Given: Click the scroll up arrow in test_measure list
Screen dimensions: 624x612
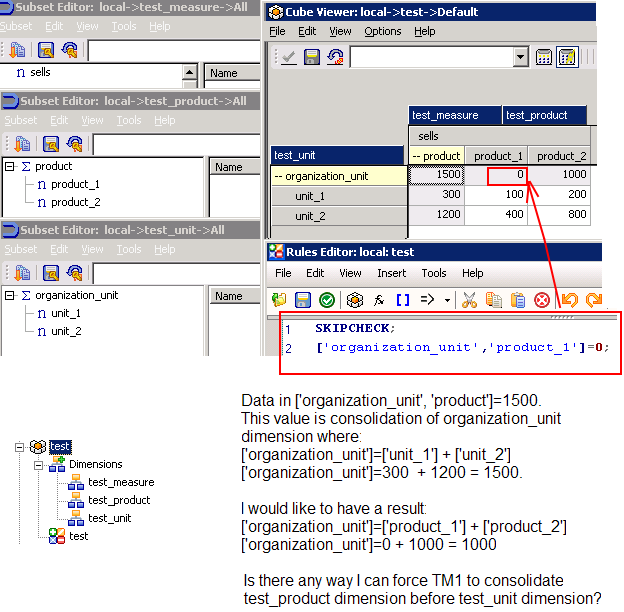Looking at the screenshot, I should coord(190,72).
